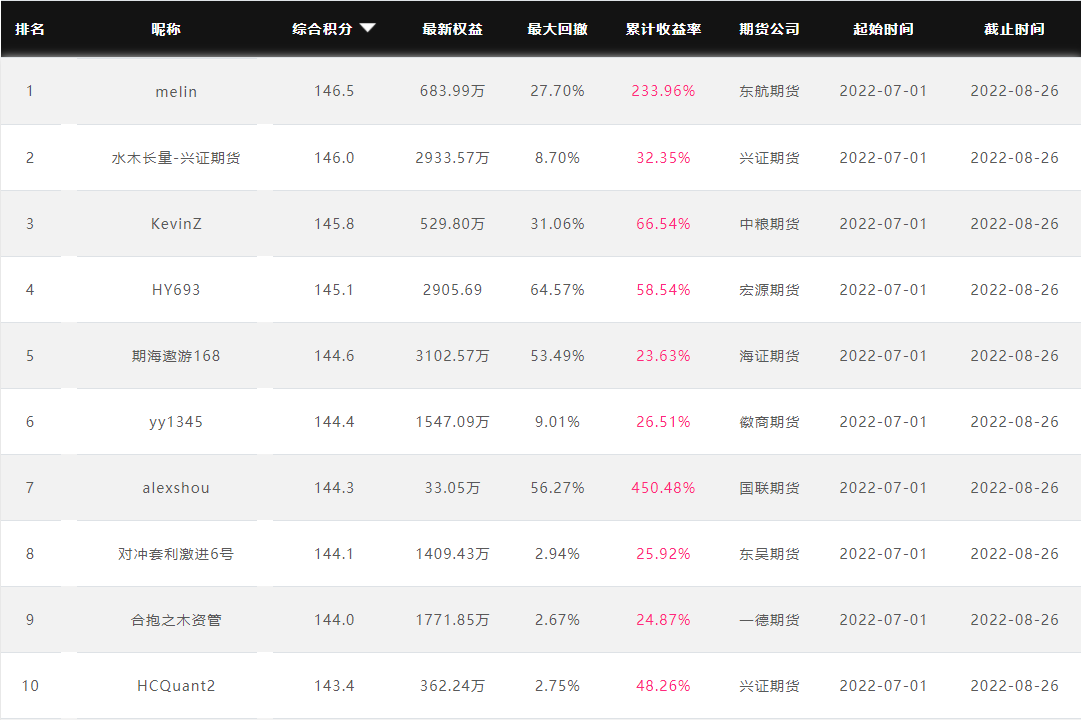Click the equity value 1771.85万
Screen dimensions: 1081x720
452,620
